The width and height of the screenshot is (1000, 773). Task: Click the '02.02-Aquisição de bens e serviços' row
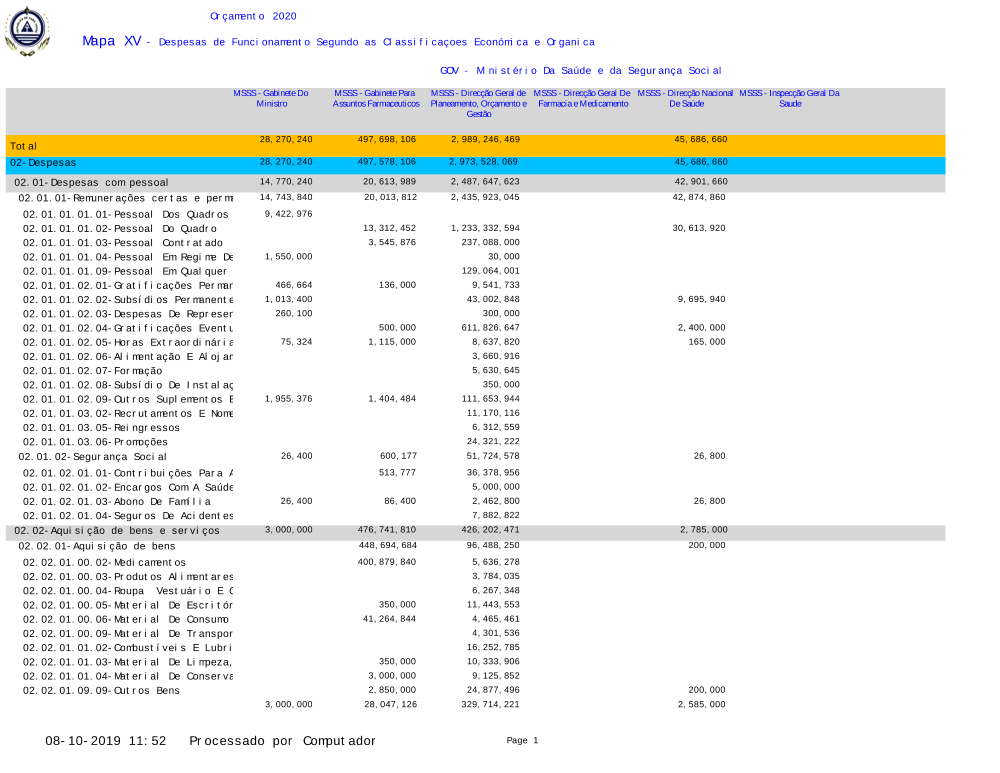[x=117, y=531]
